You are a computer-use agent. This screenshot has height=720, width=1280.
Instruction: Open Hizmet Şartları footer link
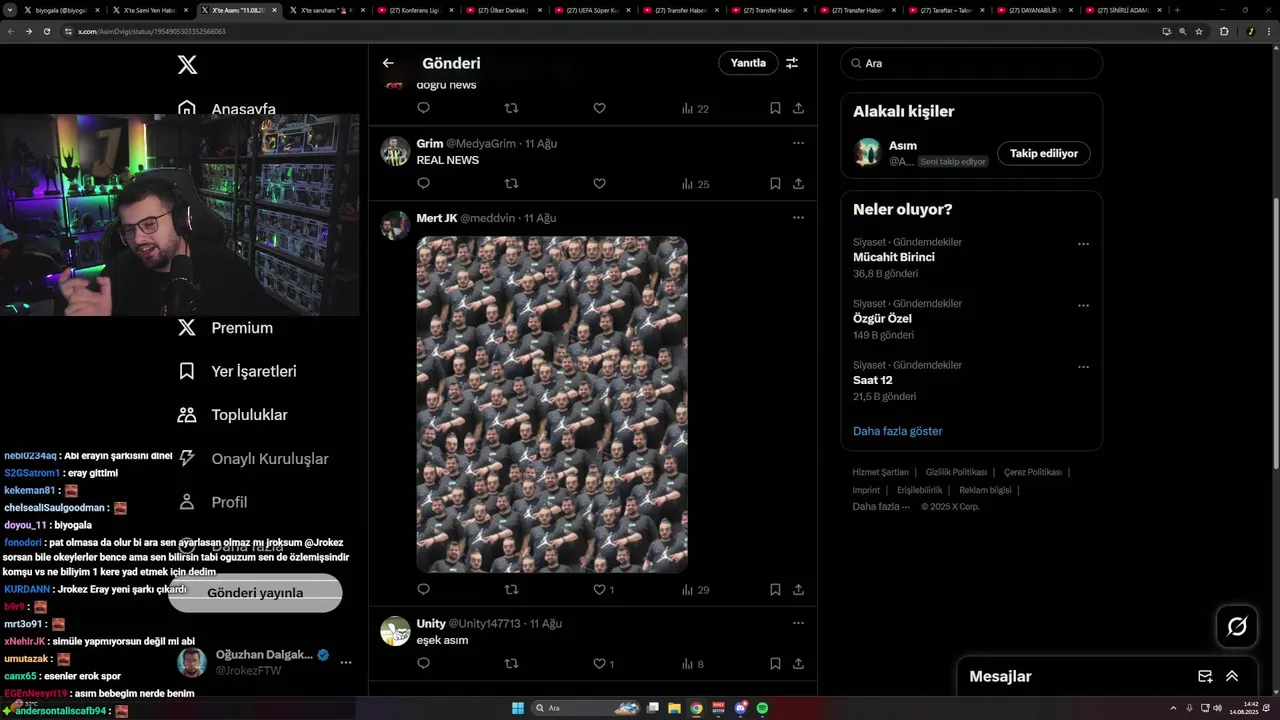[x=881, y=472]
